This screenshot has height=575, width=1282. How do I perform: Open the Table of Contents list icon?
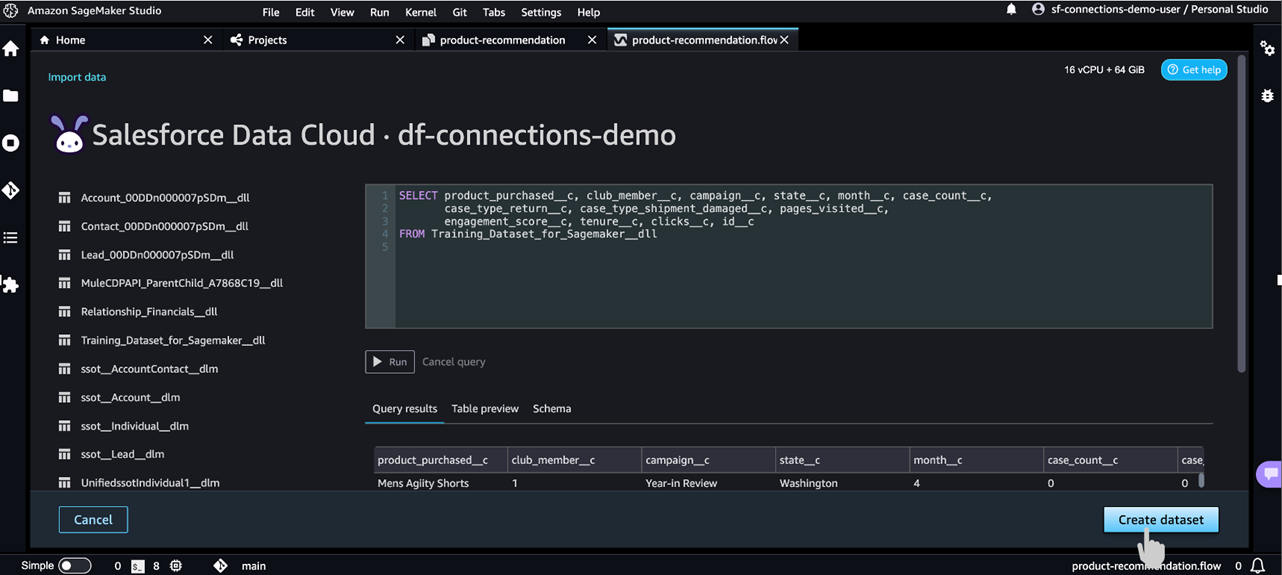tap(11, 238)
